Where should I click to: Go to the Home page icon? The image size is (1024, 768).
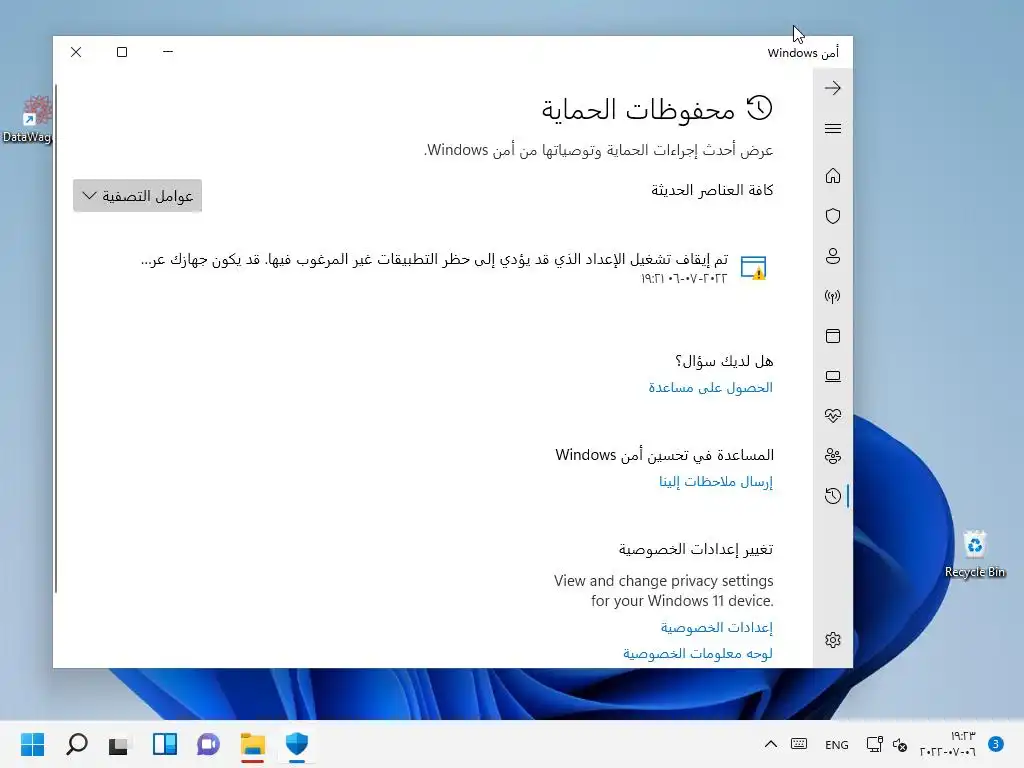[x=833, y=176]
